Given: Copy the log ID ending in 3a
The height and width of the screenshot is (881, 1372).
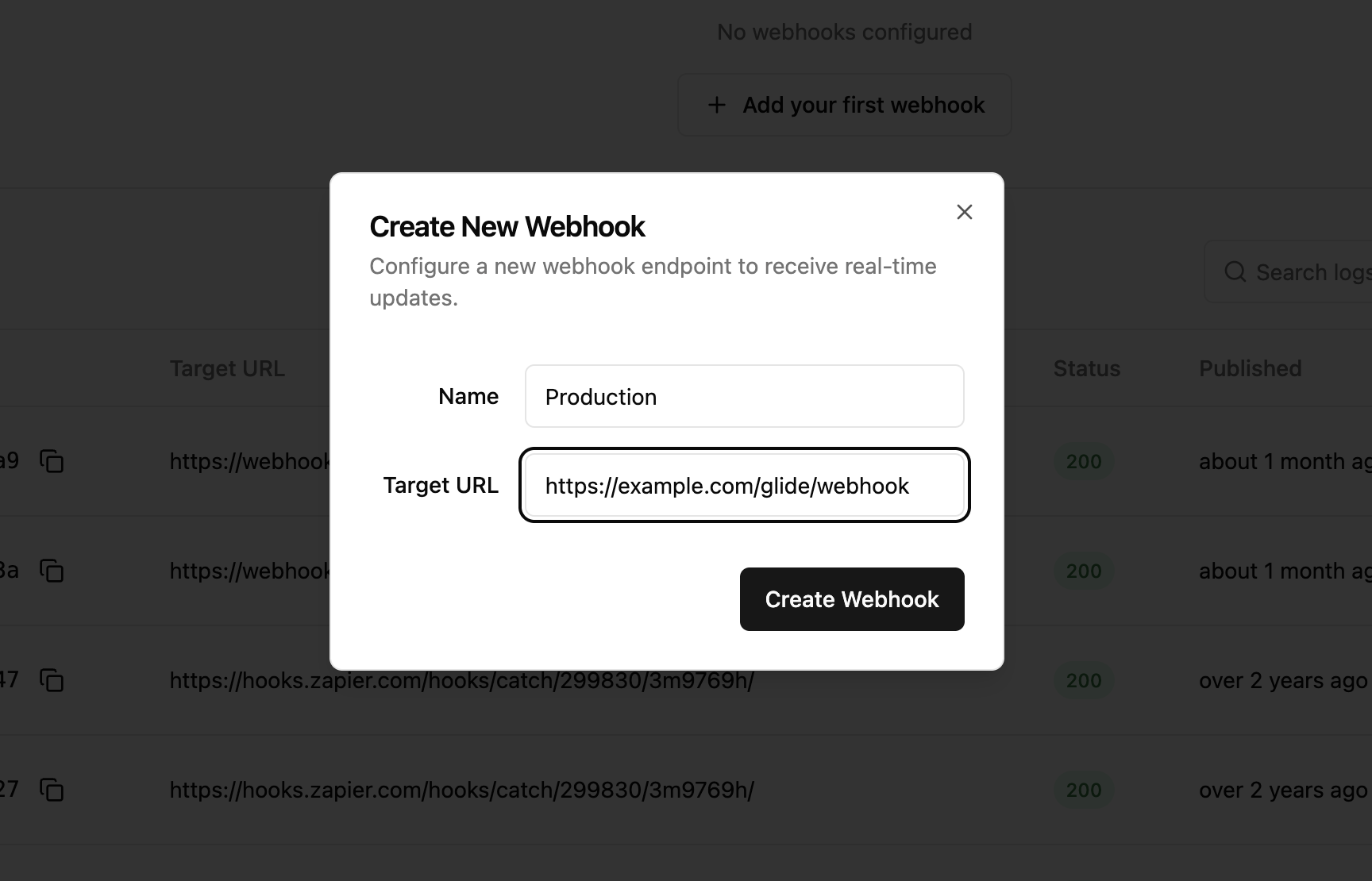Looking at the screenshot, I should pos(52,571).
